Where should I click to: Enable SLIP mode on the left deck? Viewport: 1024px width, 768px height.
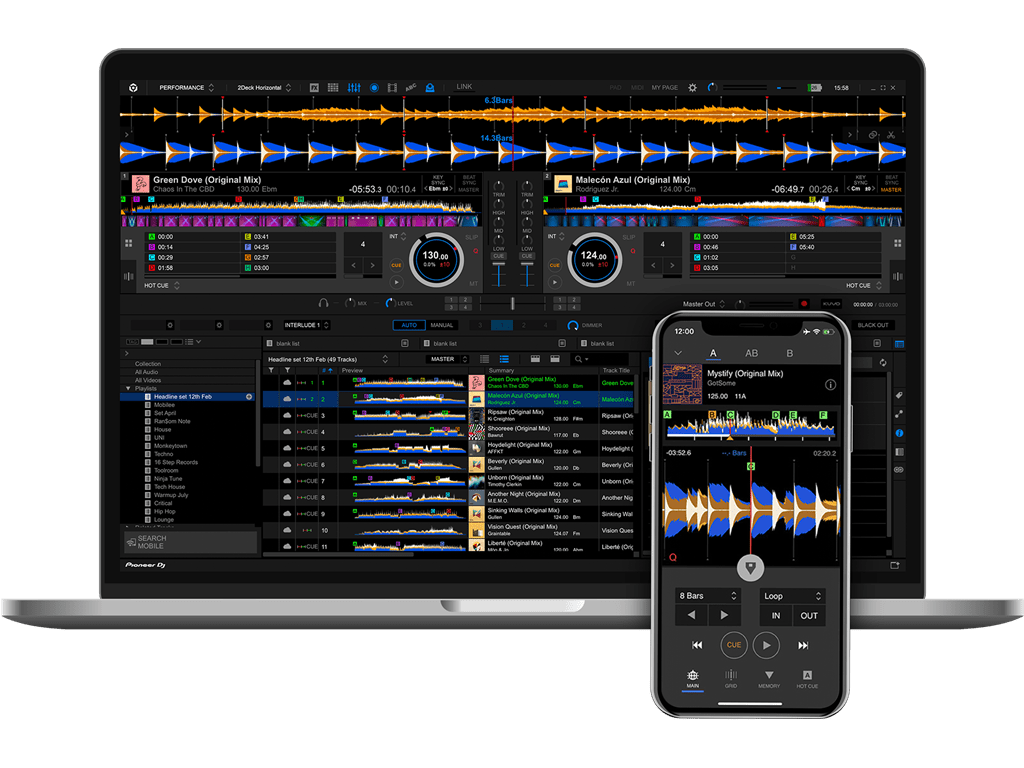tap(472, 236)
